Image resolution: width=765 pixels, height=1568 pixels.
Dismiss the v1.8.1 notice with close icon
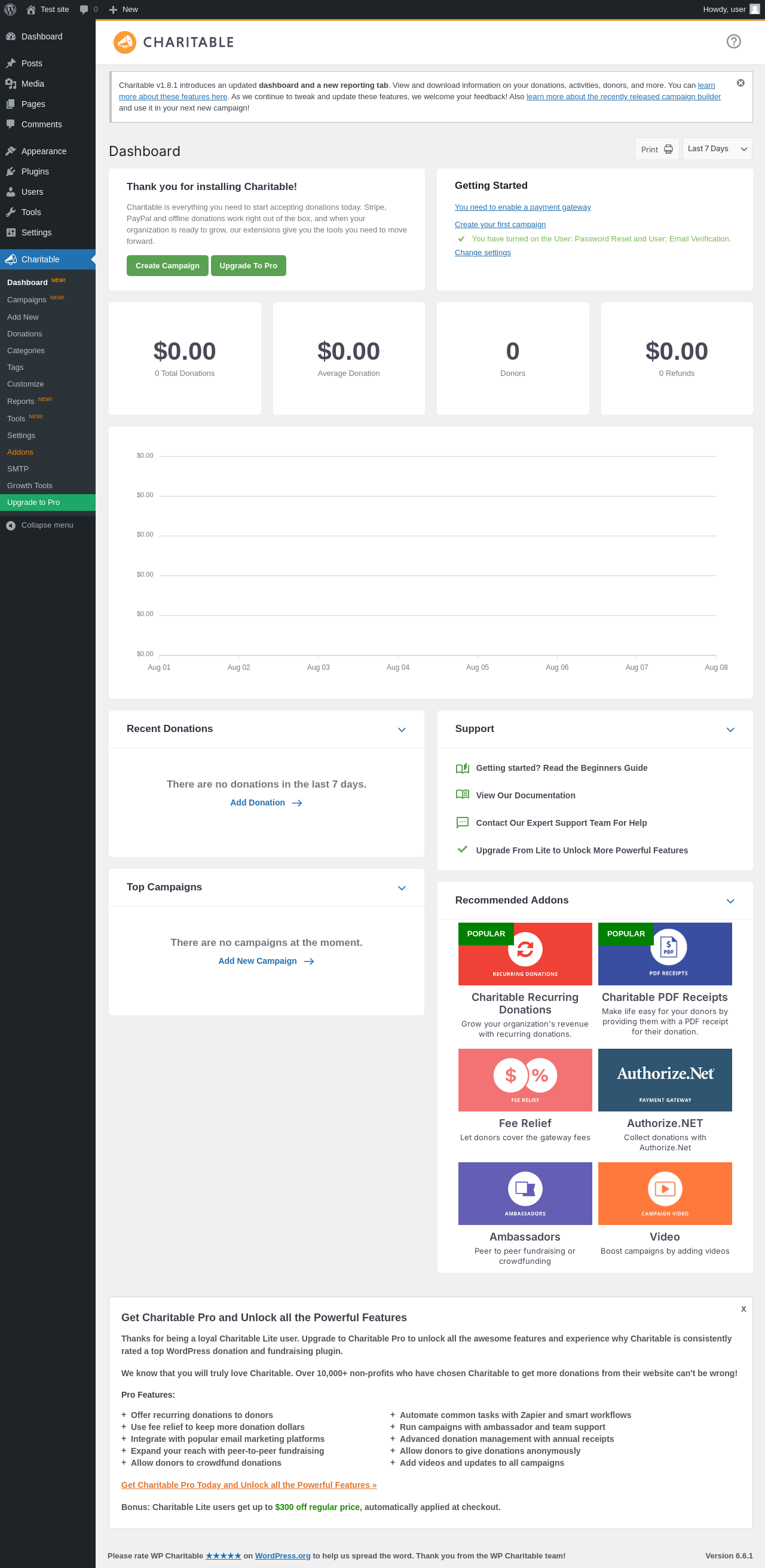[x=740, y=83]
